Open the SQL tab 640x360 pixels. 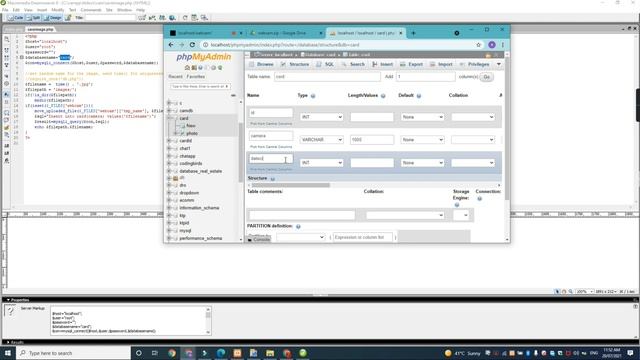(325, 64)
